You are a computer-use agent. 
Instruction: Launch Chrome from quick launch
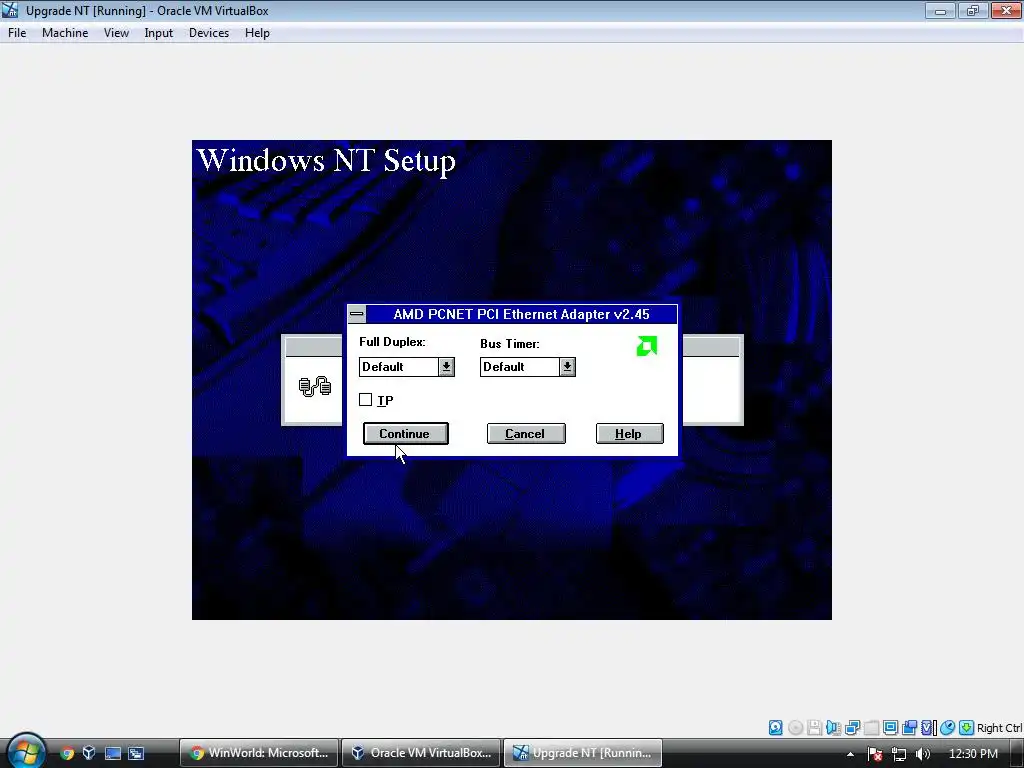pos(67,753)
